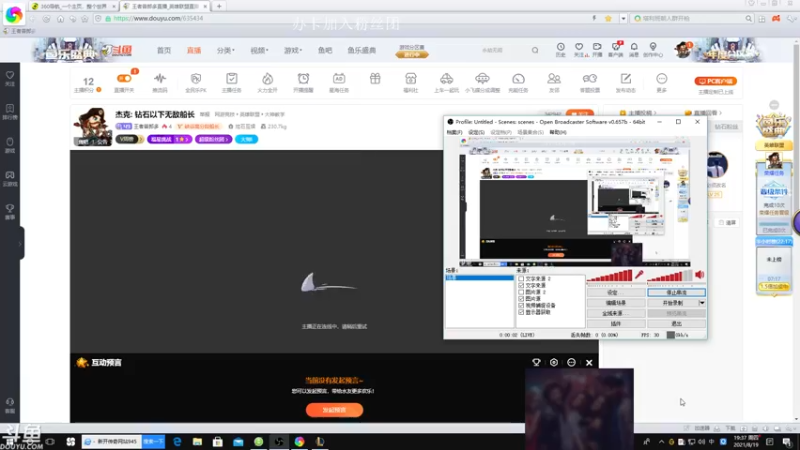Open 创作中心 icon in header

(653, 47)
